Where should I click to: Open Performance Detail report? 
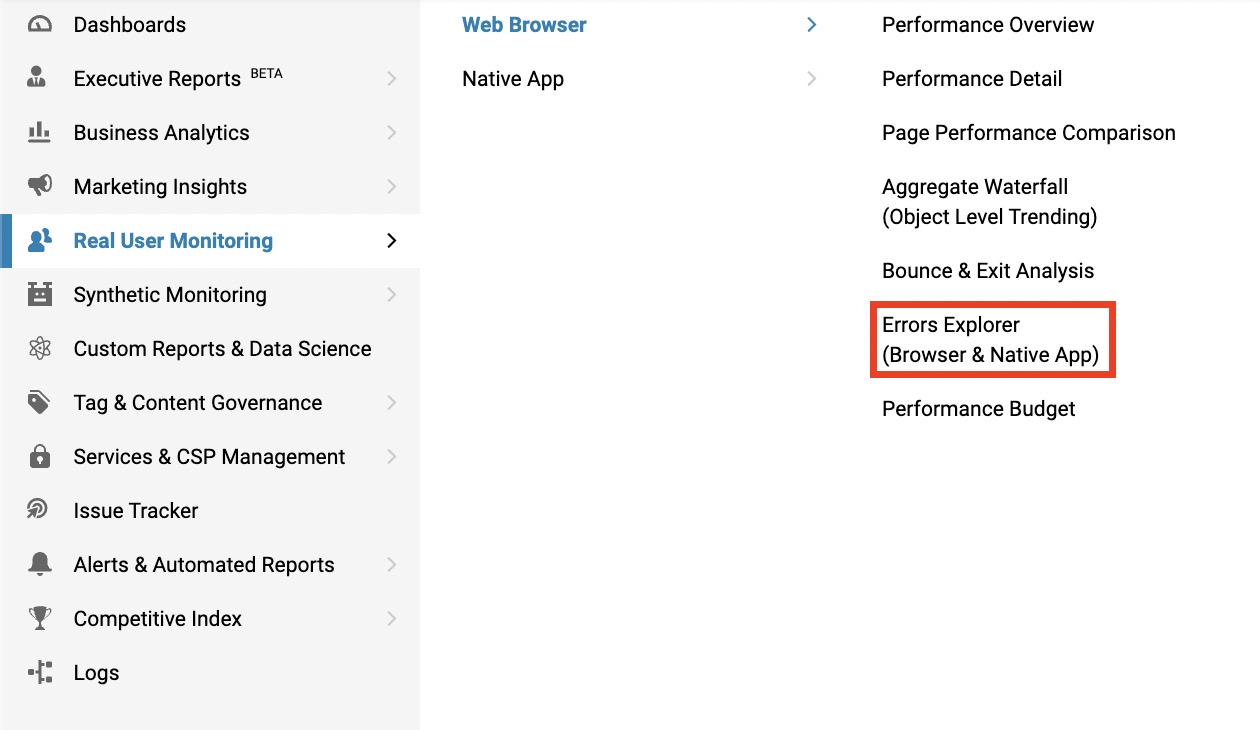[x=972, y=79]
